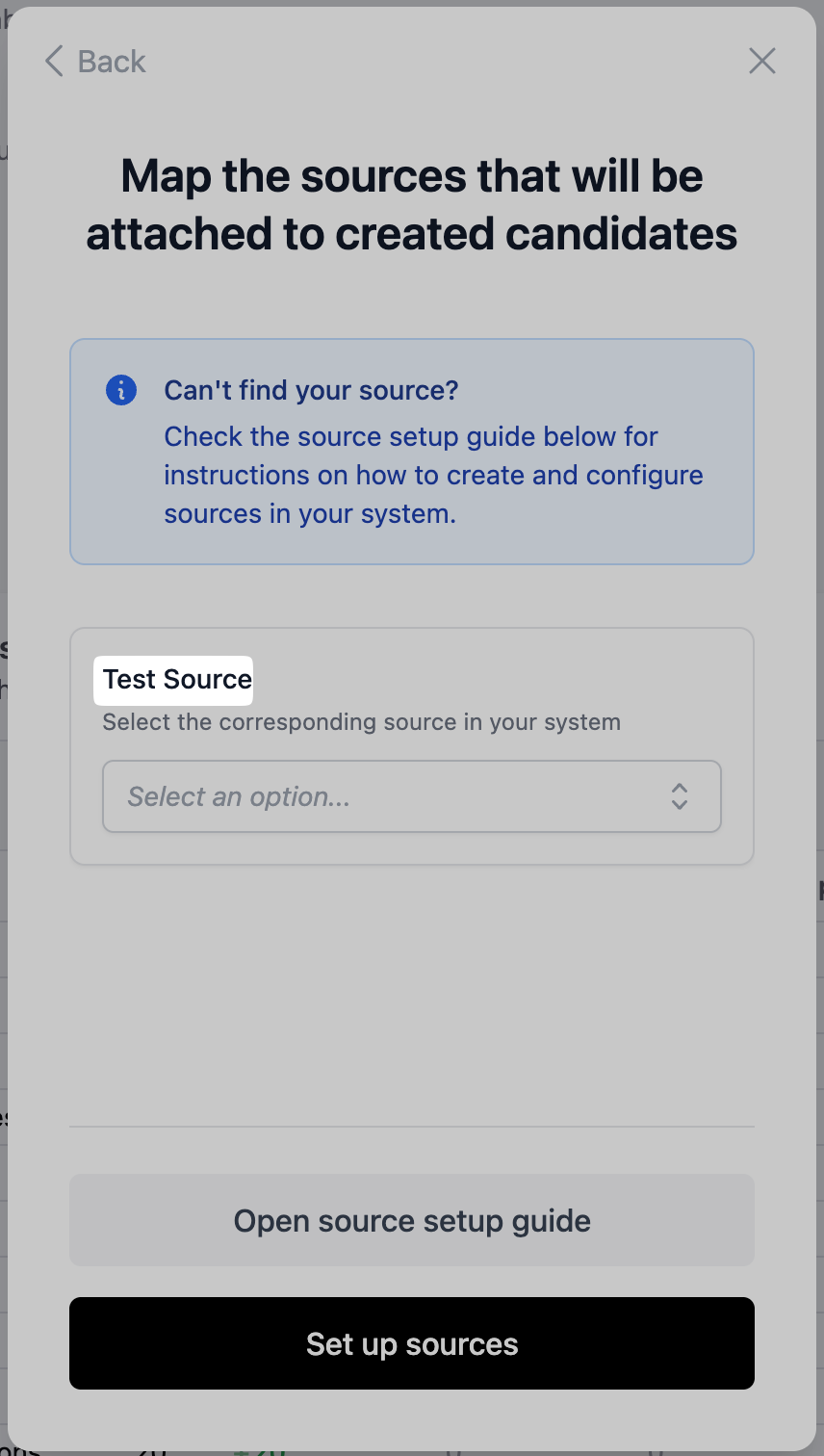Open the Test Source select dropdown
The width and height of the screenshot is (824, 1456).
tap(411, 796)
